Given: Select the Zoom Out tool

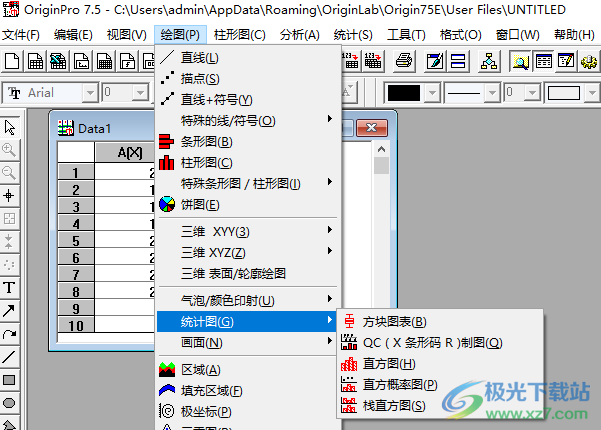Looking at the screenshot, I should (10, 173).
